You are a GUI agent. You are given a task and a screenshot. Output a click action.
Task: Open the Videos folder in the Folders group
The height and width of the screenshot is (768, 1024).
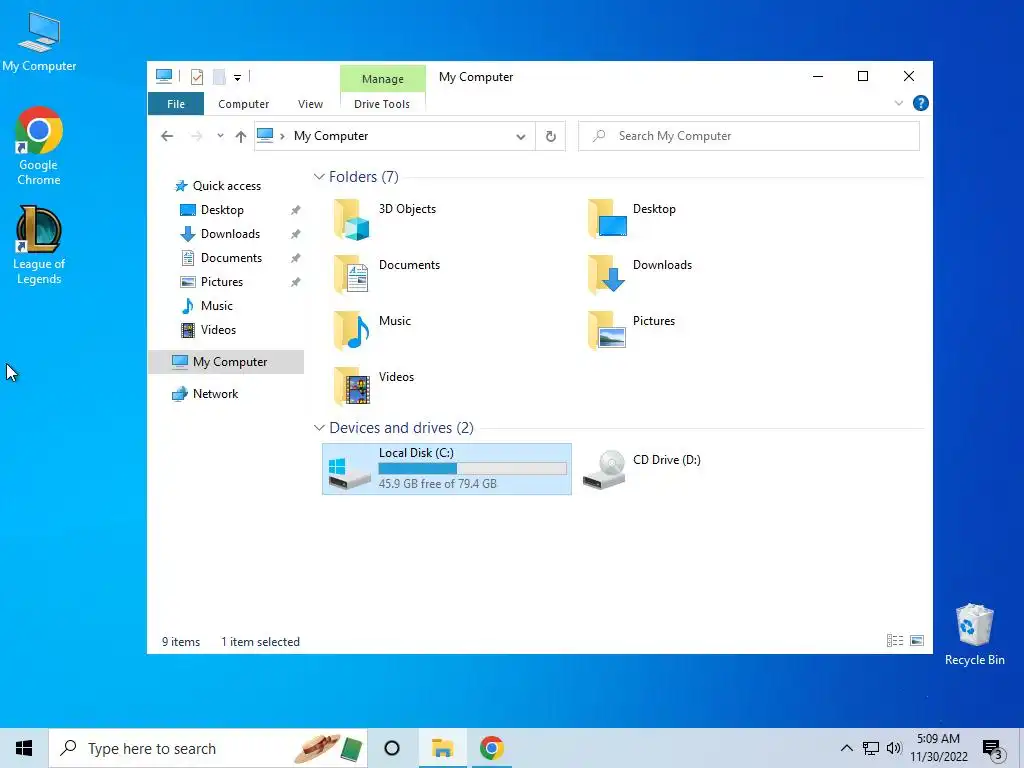[x=374, y=387]
